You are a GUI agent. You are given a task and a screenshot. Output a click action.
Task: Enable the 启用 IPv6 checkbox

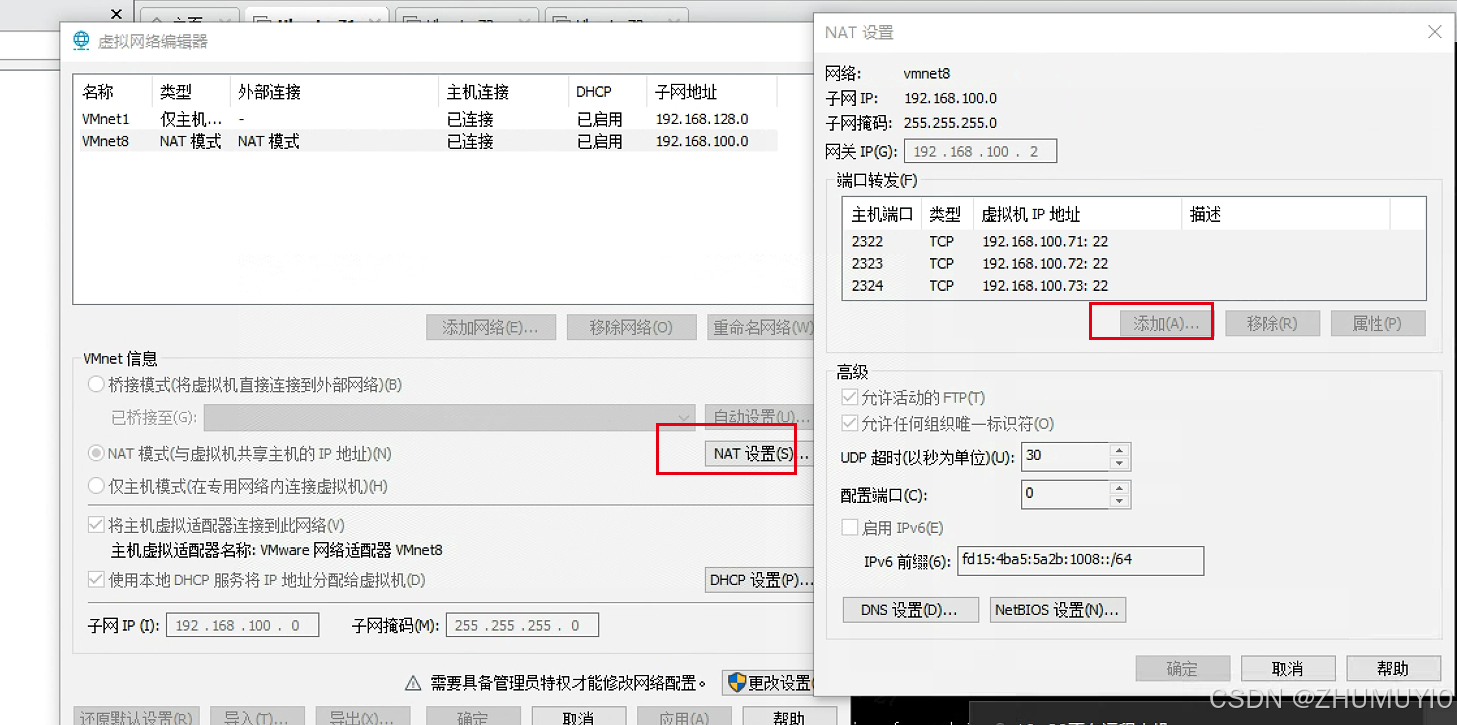tap(849, 527)
